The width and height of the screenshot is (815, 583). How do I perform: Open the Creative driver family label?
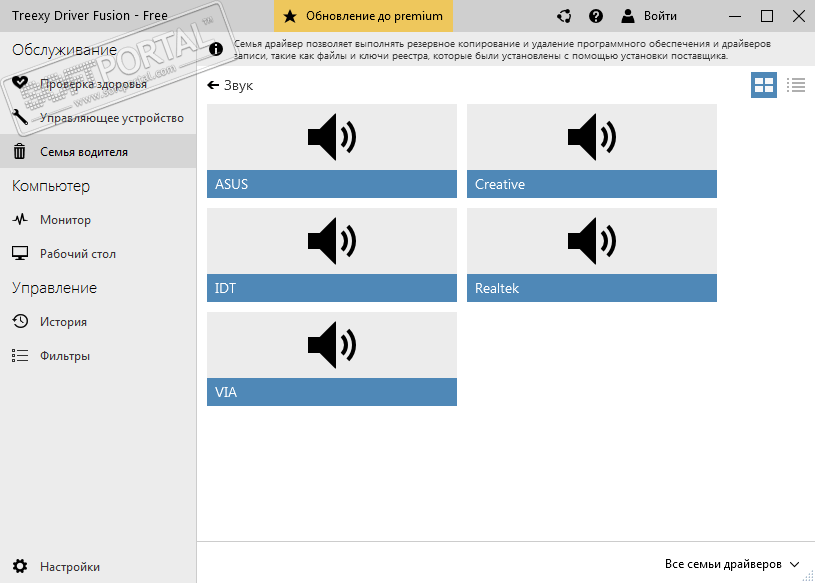[x=591, y=184]
